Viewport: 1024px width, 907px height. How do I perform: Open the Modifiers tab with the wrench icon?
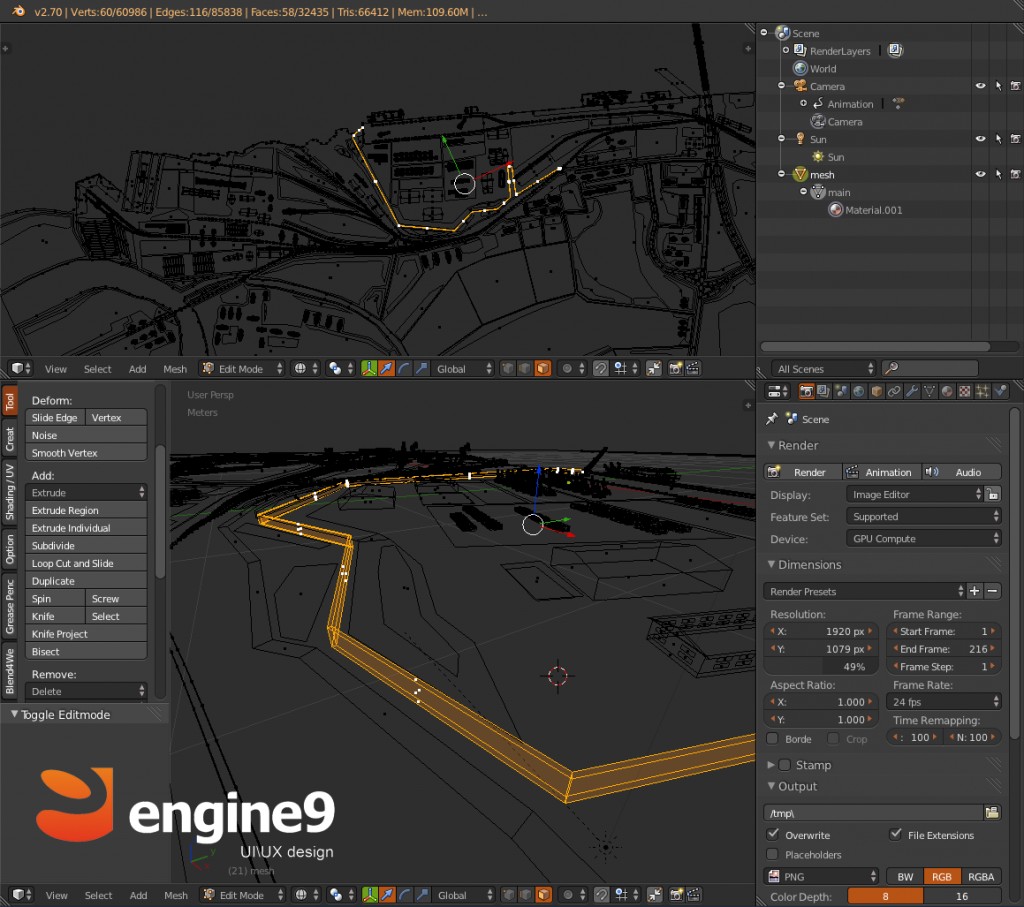912,391
